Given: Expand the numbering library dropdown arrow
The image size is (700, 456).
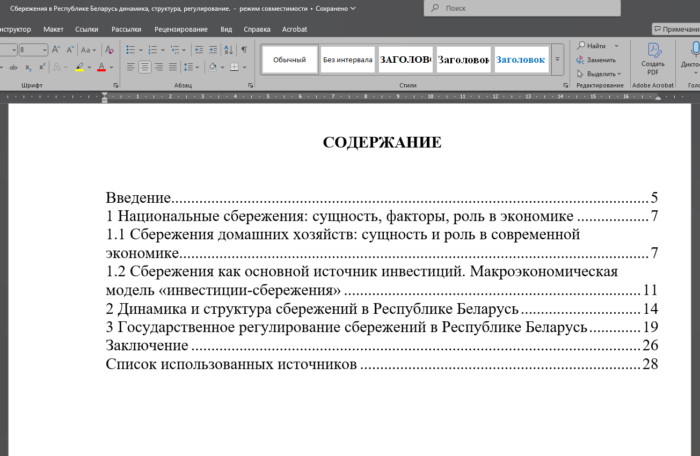Looking at the screenshot, I should click(162, 50).
